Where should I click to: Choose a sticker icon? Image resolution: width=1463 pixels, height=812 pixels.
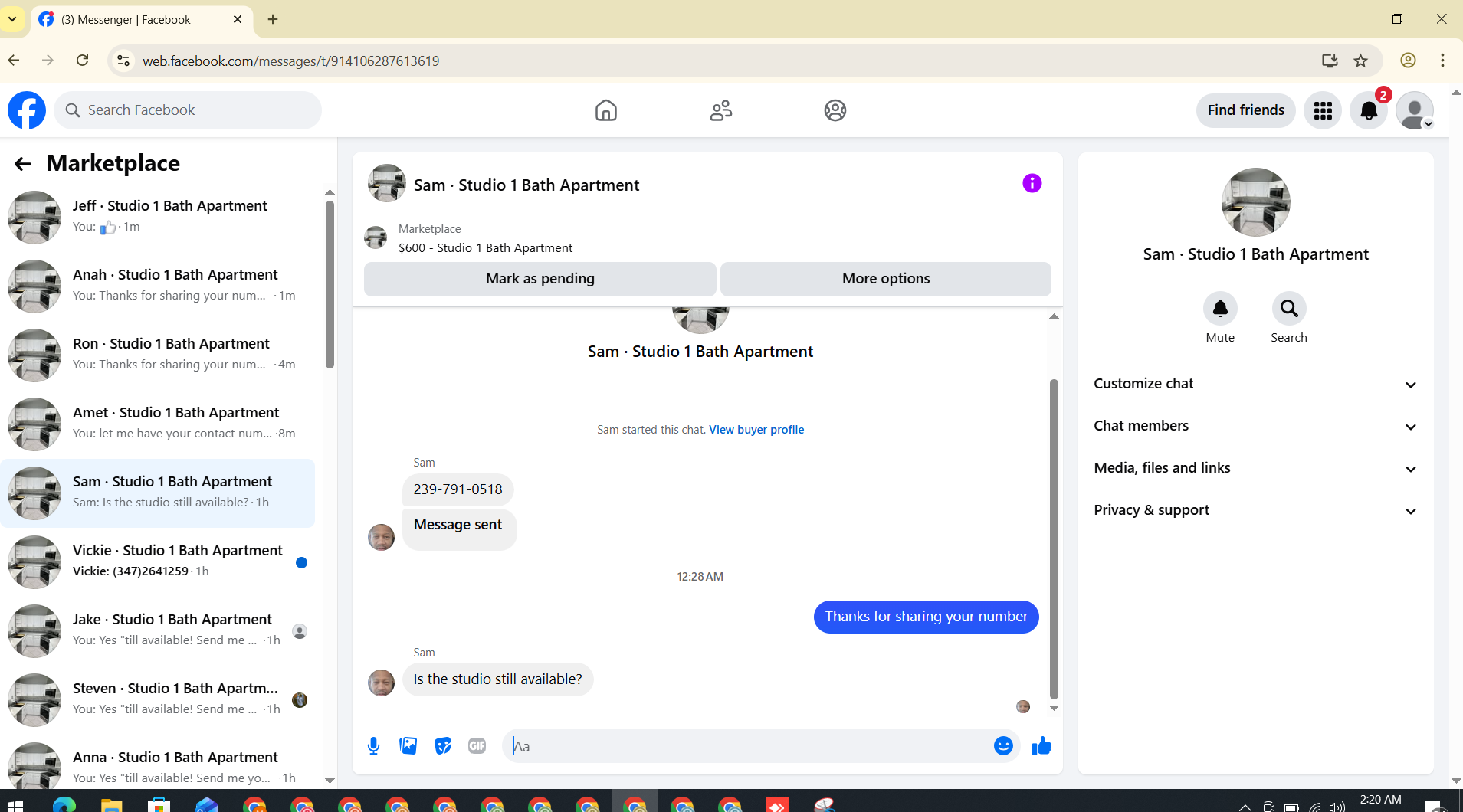coord(443,746)
